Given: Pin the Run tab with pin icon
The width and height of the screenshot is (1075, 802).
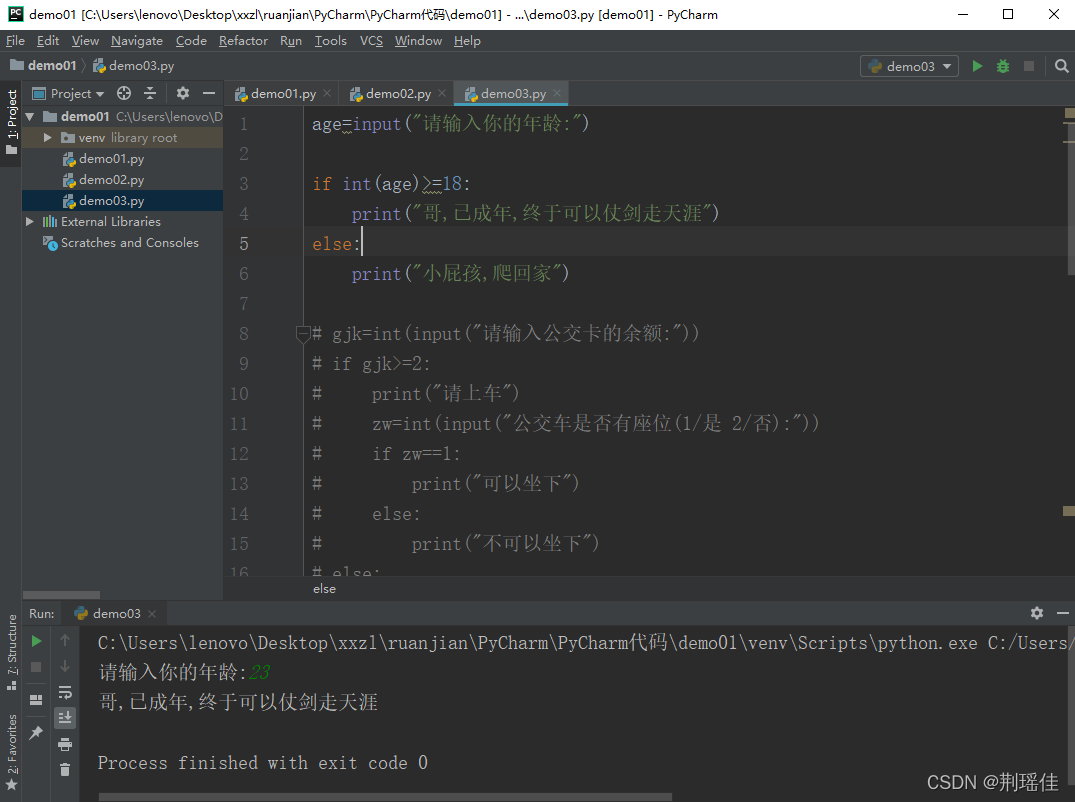Looking at the screenshot, I should pyautogui.click(x=35, y=730).
